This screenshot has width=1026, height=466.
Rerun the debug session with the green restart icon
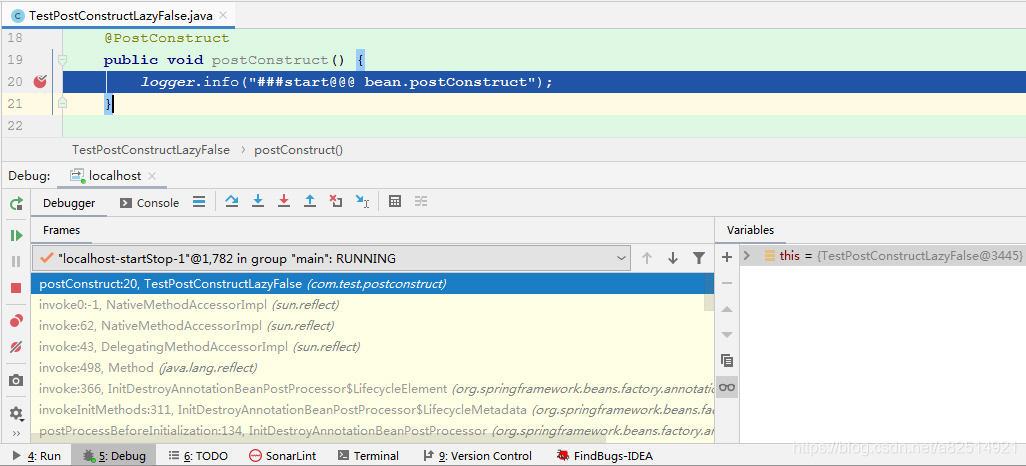[x=16, y=204]
